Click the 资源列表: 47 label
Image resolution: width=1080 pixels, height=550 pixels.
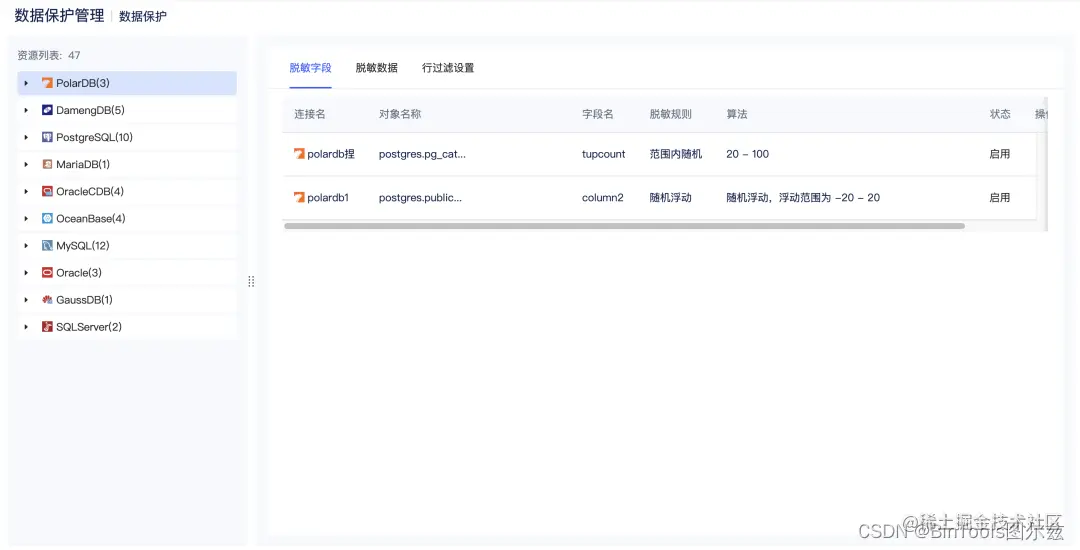click(x=48, y=55)
